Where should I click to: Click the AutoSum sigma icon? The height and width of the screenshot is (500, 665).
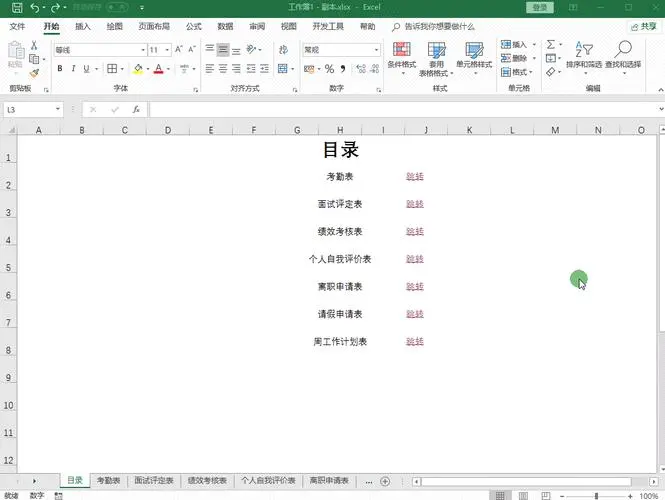click(x=550, y=44)
